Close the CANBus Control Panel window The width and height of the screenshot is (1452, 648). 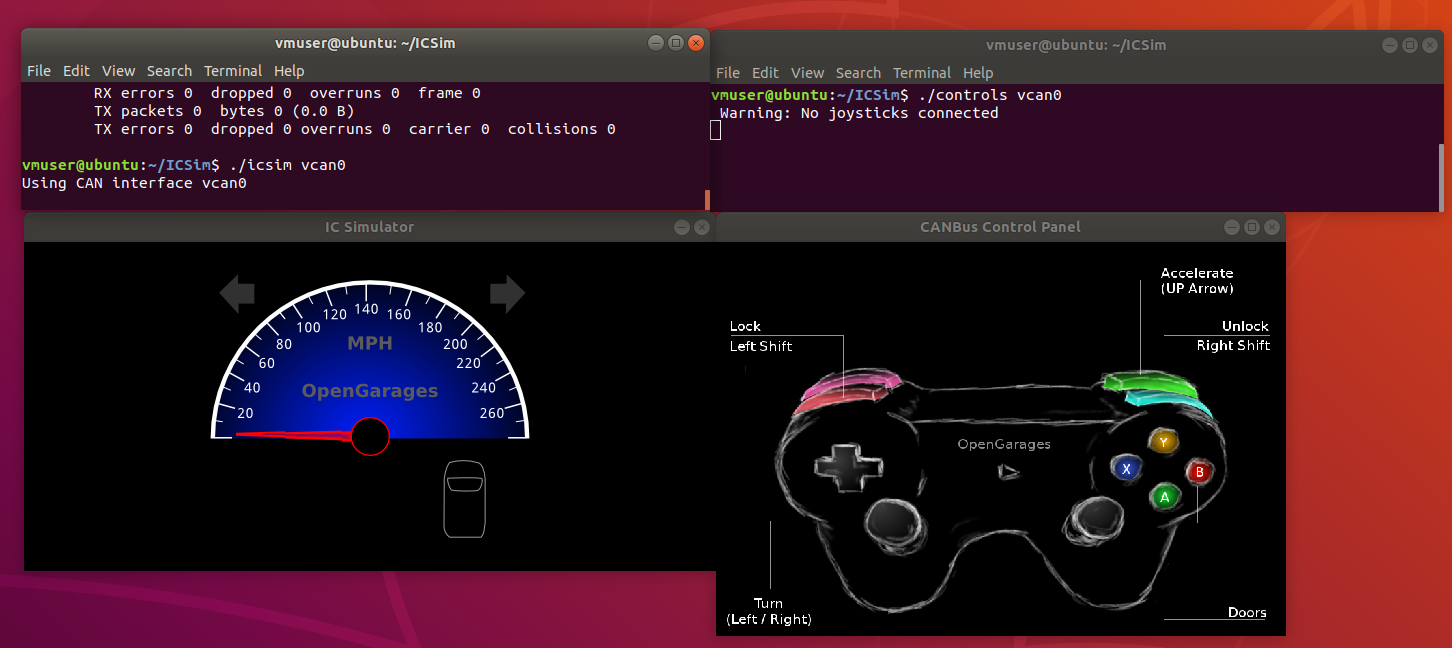click(x=1271, y=227)
